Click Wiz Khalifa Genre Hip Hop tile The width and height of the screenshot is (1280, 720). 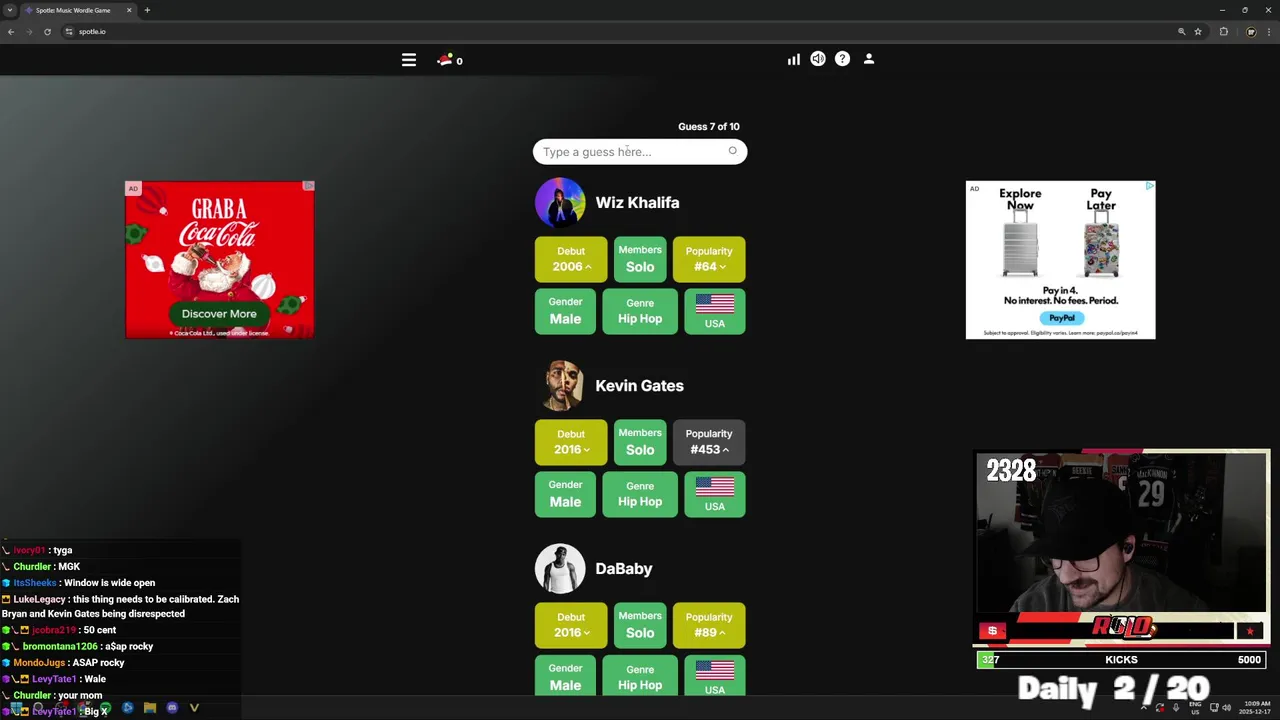click(x=640, y=311)
